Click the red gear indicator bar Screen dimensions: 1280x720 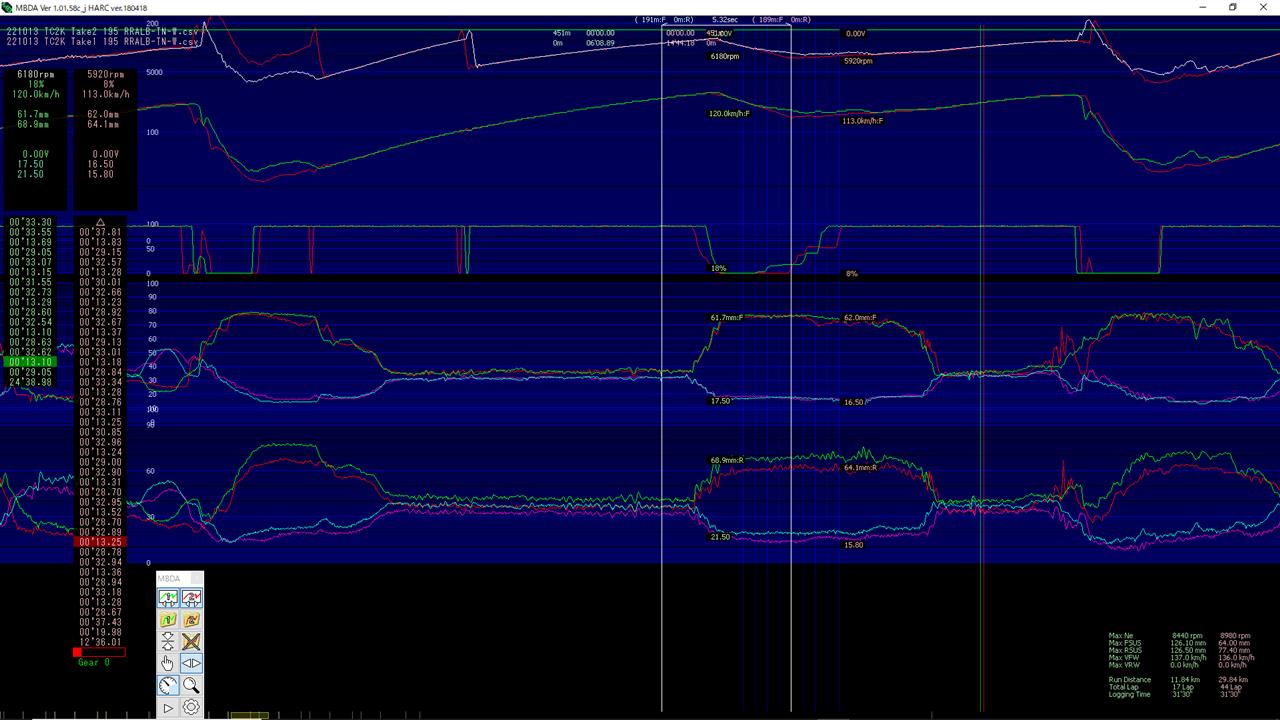(99, 652)
